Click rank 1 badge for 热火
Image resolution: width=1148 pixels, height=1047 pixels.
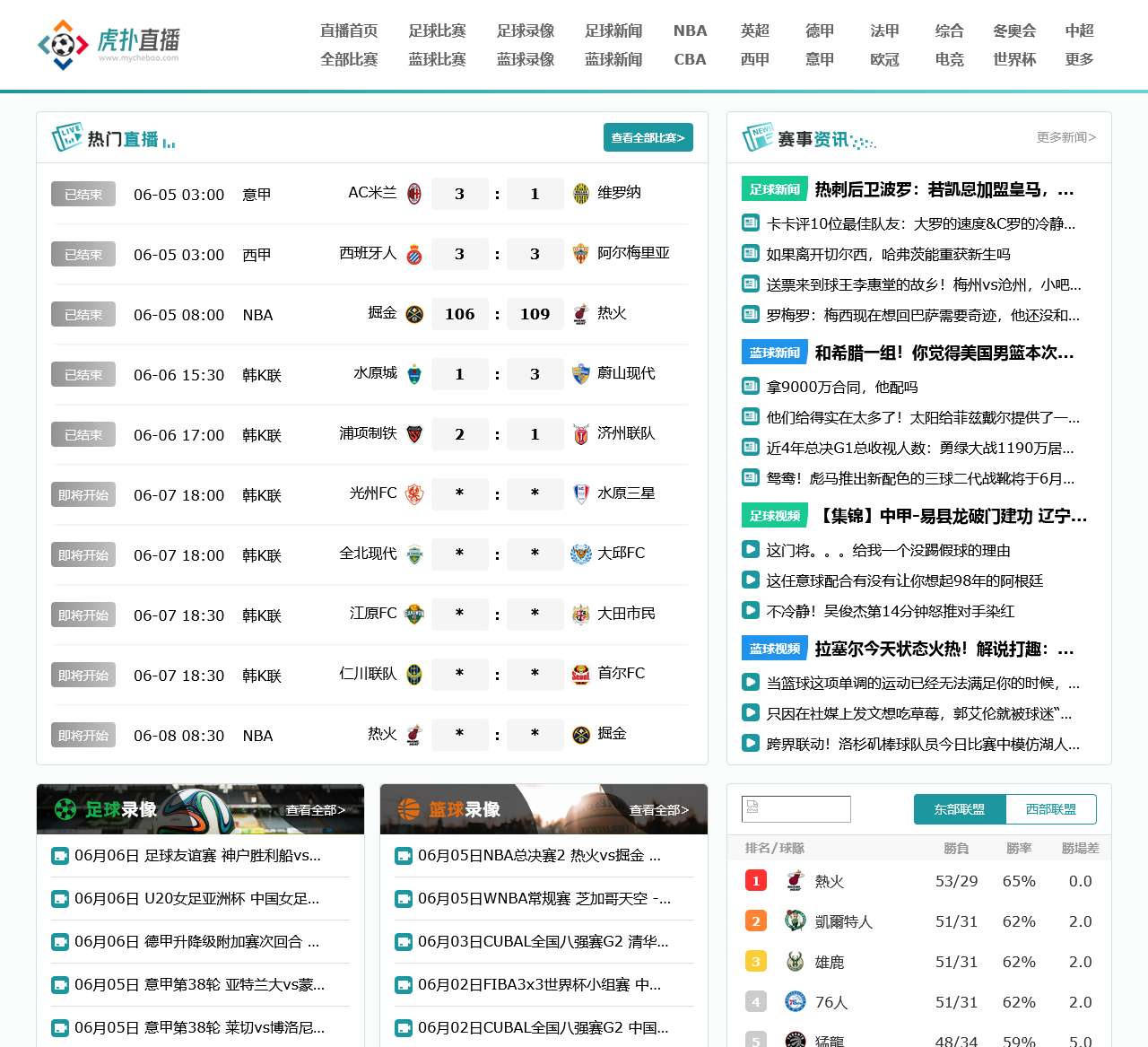tap(756, 880)
